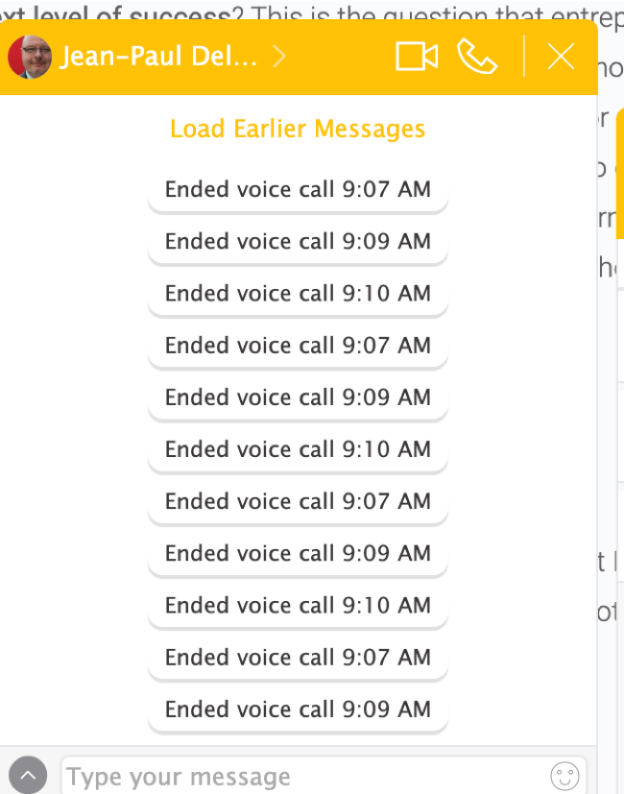Select first 'Ended voice call 9:09 AM' entry

298,242
